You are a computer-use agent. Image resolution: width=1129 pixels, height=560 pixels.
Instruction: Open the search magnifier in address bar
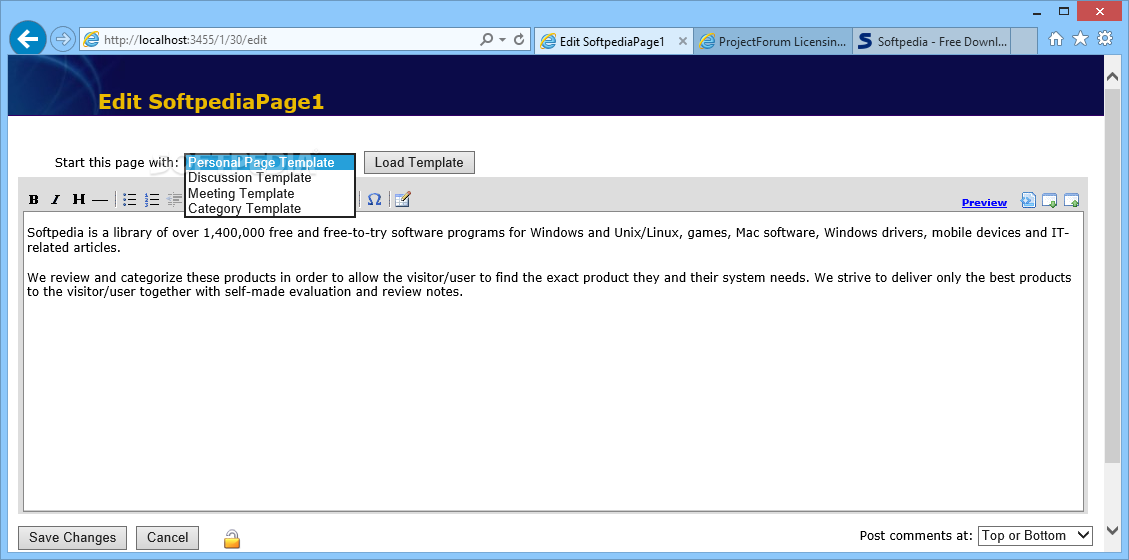487,40
